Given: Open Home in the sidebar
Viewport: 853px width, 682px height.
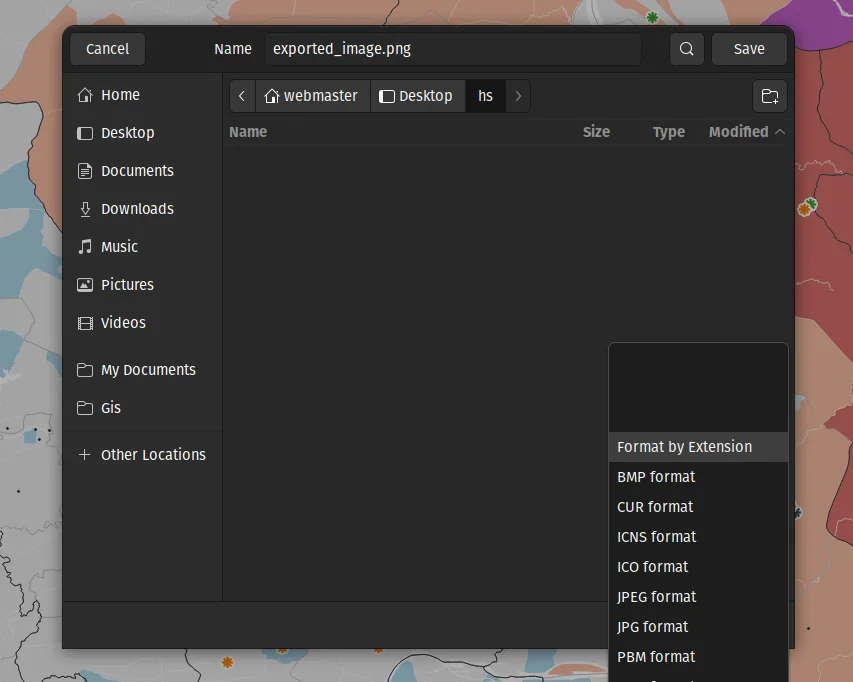Looking at the screenshot, I should (x=120, y=95).
